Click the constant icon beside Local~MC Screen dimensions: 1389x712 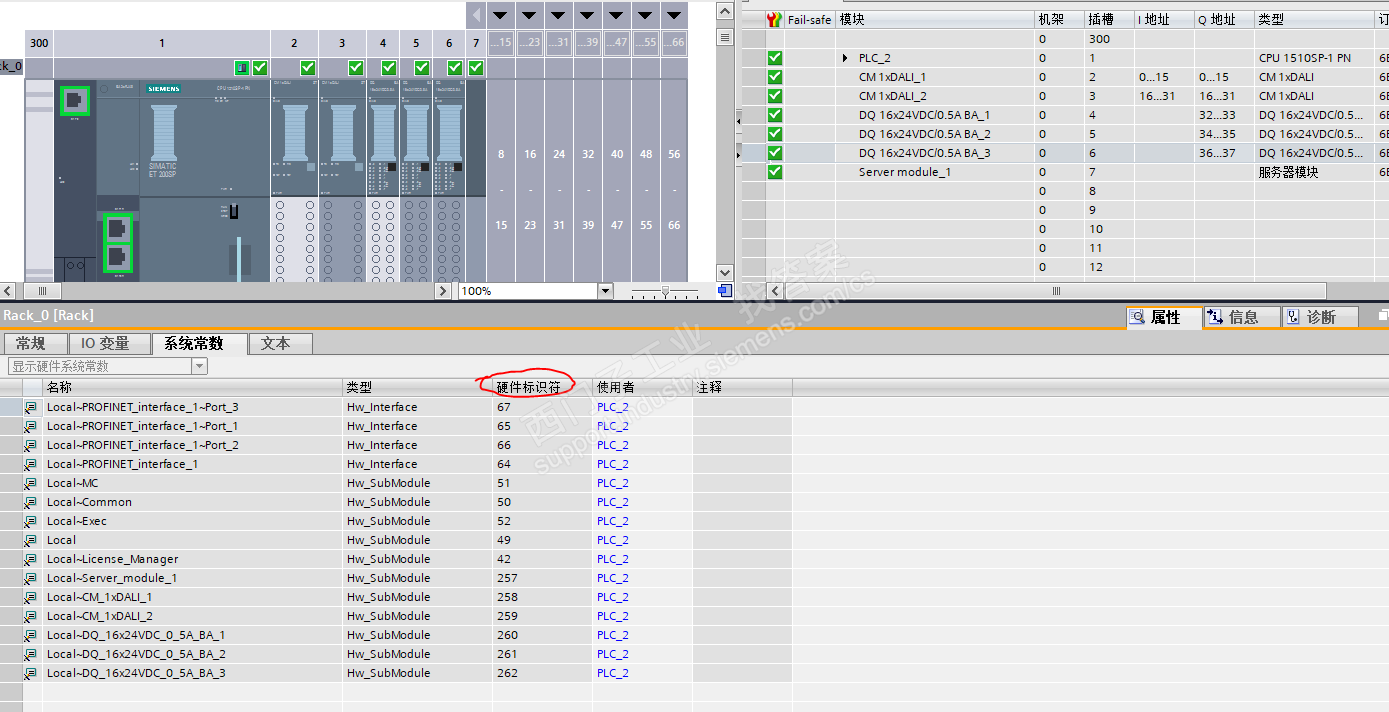[x=31, y=484]
